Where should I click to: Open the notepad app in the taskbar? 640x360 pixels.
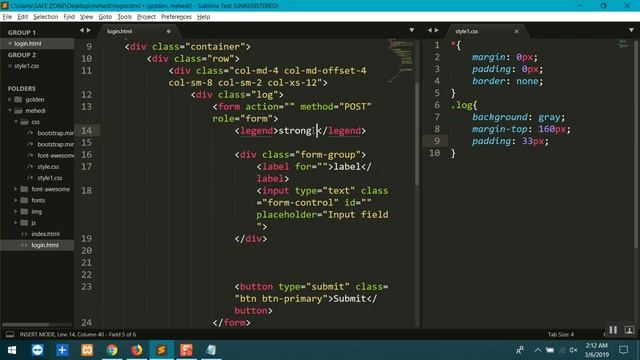pyautogui.click(x=211, y=350)
